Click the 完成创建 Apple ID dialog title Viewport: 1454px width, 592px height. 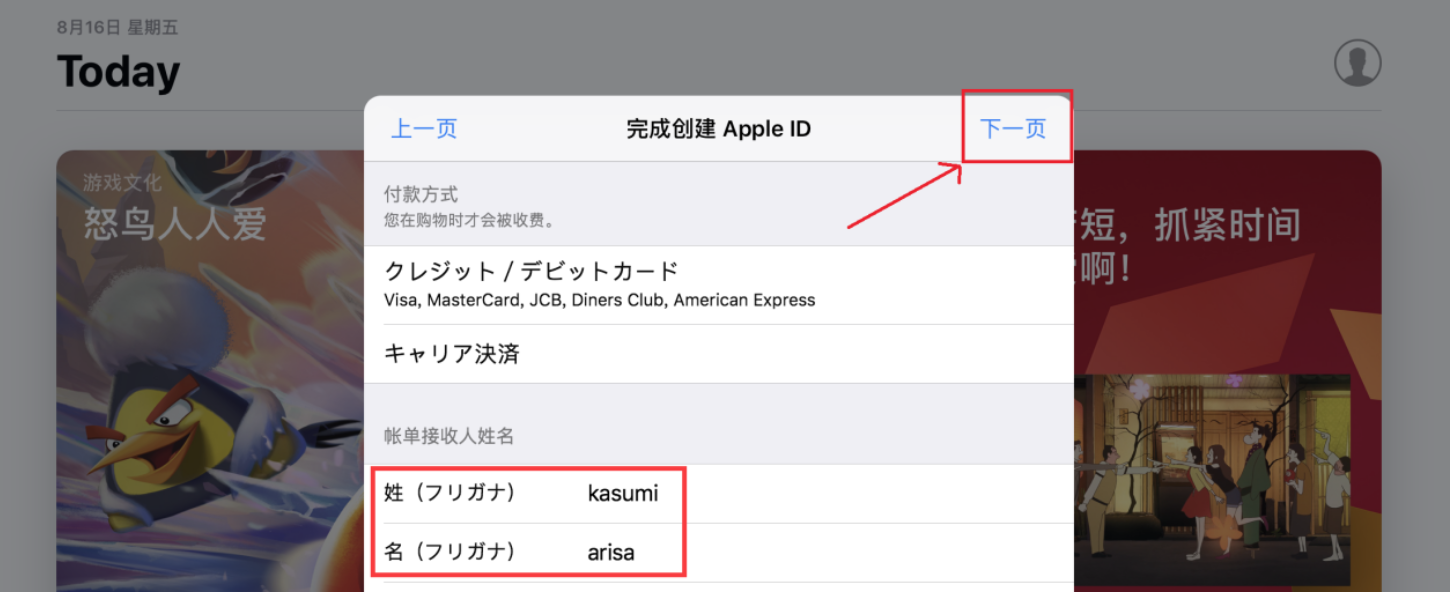(718, 129)
